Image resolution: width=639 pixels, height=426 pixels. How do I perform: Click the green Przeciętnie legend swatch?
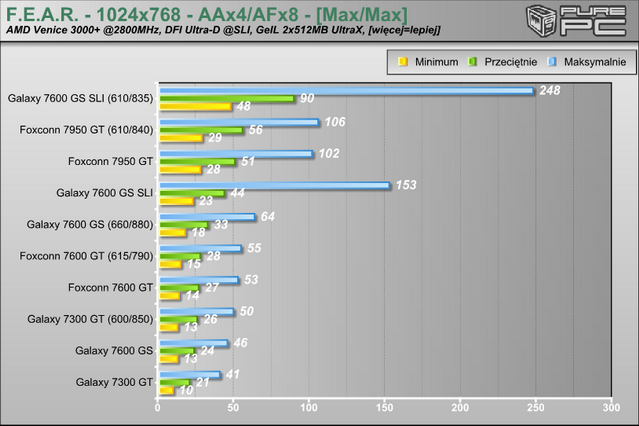(472, 62)
